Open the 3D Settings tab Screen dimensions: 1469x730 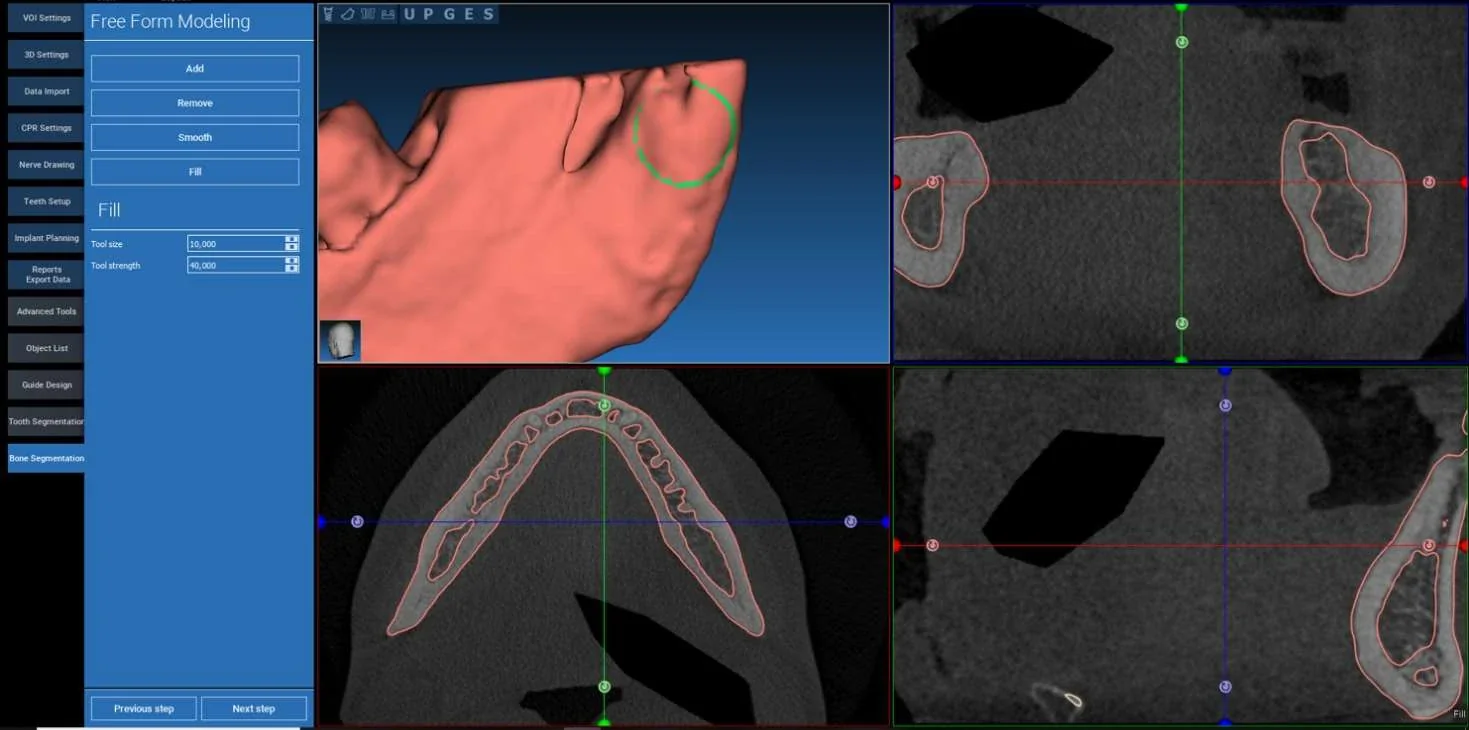coord(46,55)
